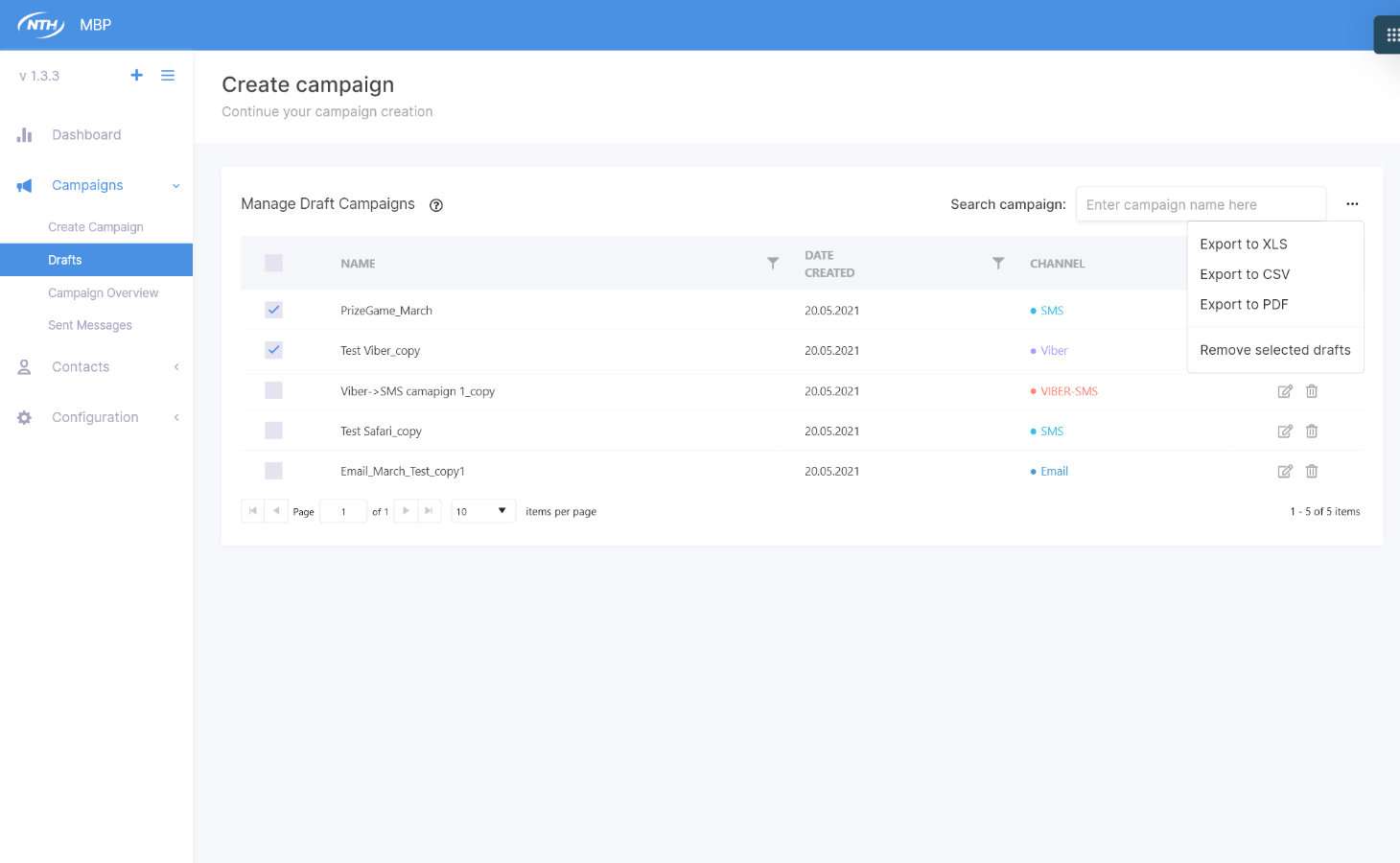Open the edit icon for Test Safari_copy draft

click(1285, 431)
